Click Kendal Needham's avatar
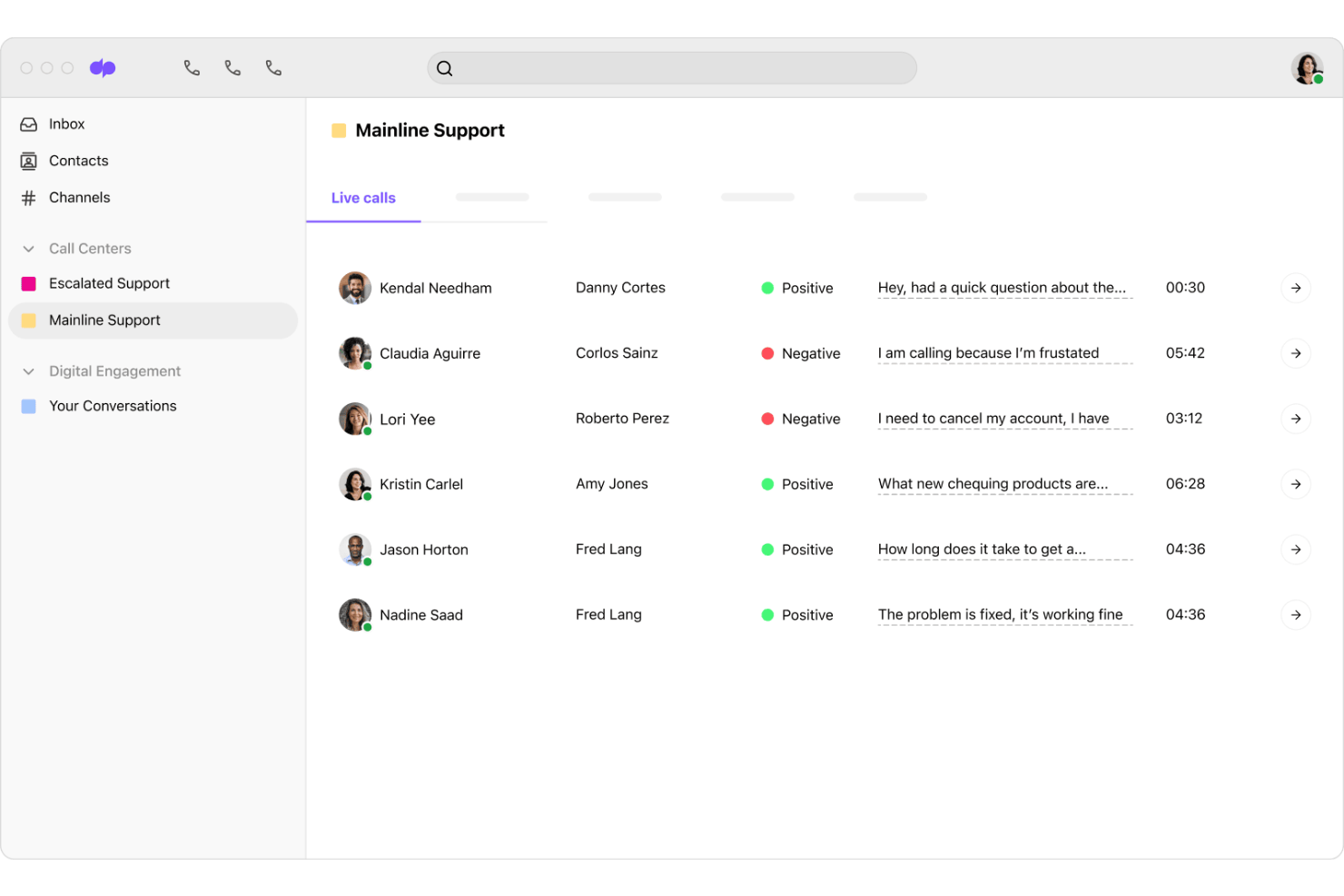This screenshot has width=1344, height=896. pos(355,288)
